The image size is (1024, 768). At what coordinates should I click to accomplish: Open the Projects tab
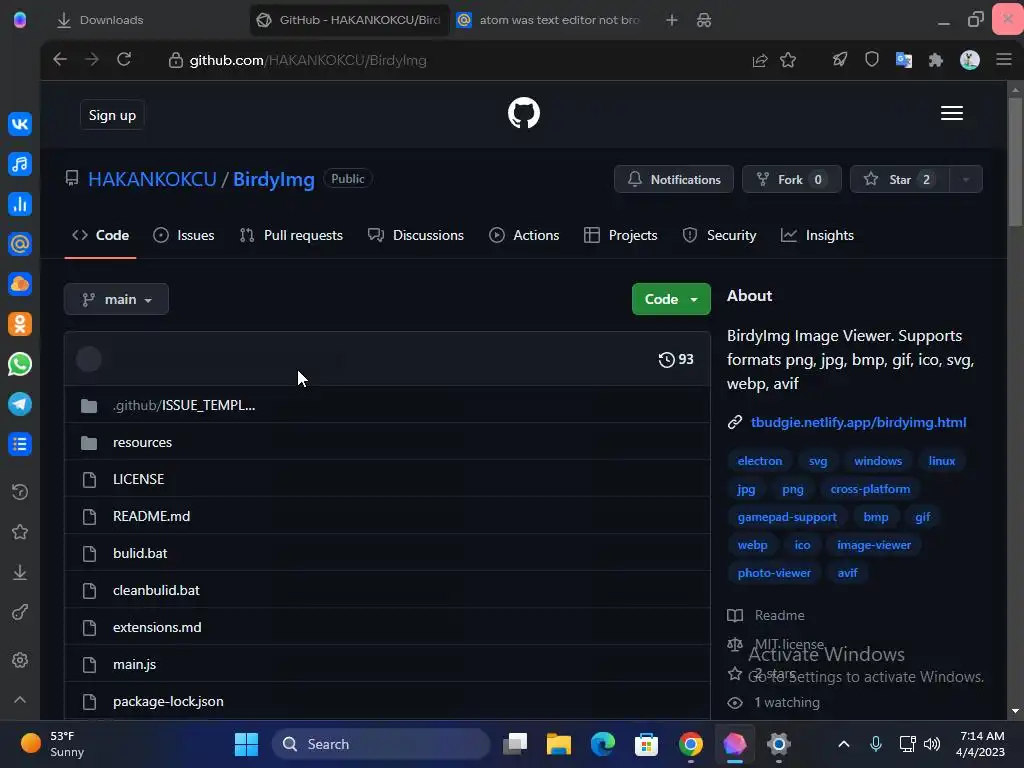pyautogui.click(x=620, y=235)
